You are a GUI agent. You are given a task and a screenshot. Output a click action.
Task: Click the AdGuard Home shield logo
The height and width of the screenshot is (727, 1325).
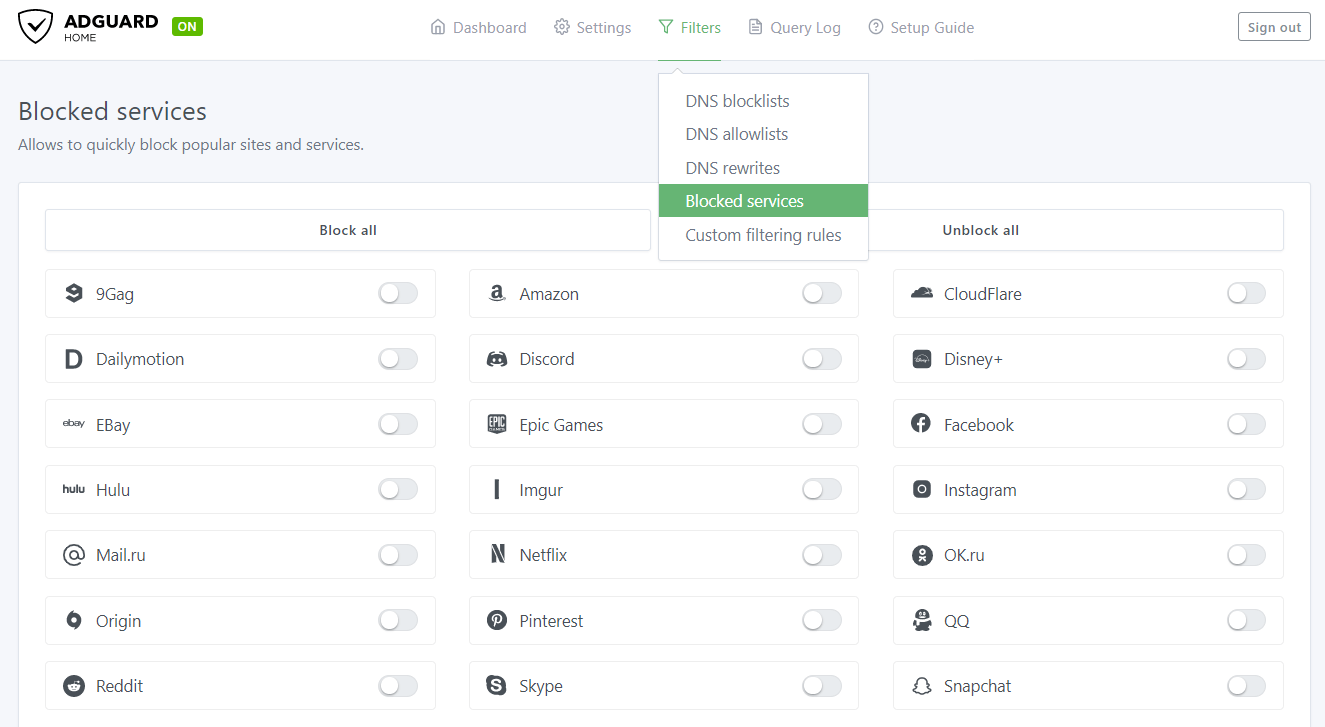pyautogui.click(x=35, y=27)
